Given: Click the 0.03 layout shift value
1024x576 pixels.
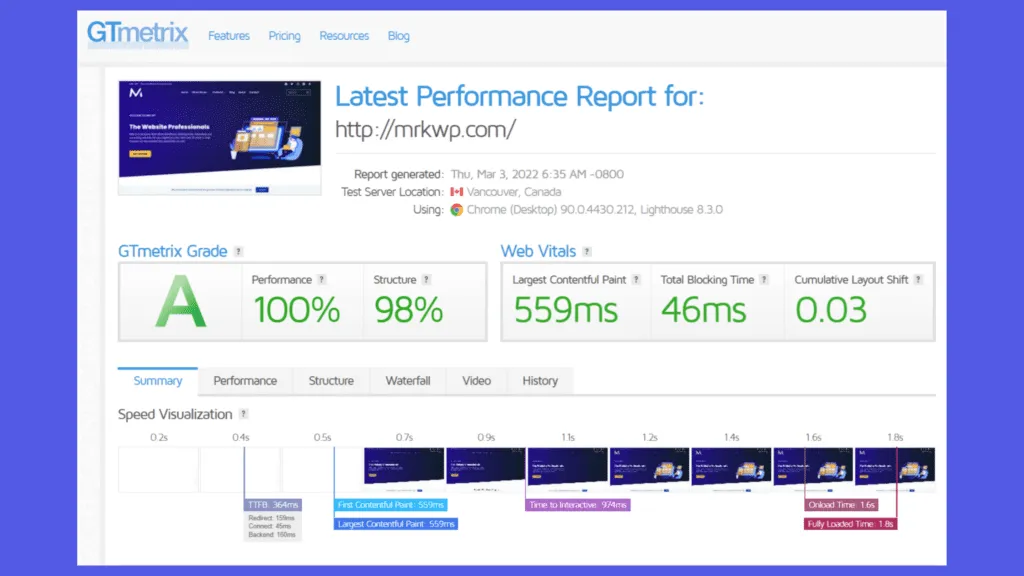Looking at the screenshot, I should tap(831, 310).
